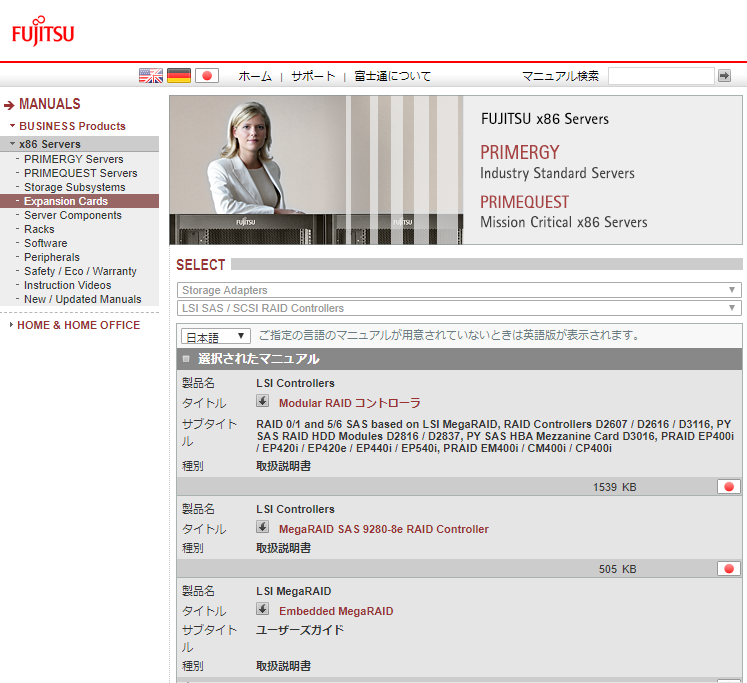Open the 日本語 language dropdown
Viewport: 747px width, 683px height.
click(x=215, y=337)
